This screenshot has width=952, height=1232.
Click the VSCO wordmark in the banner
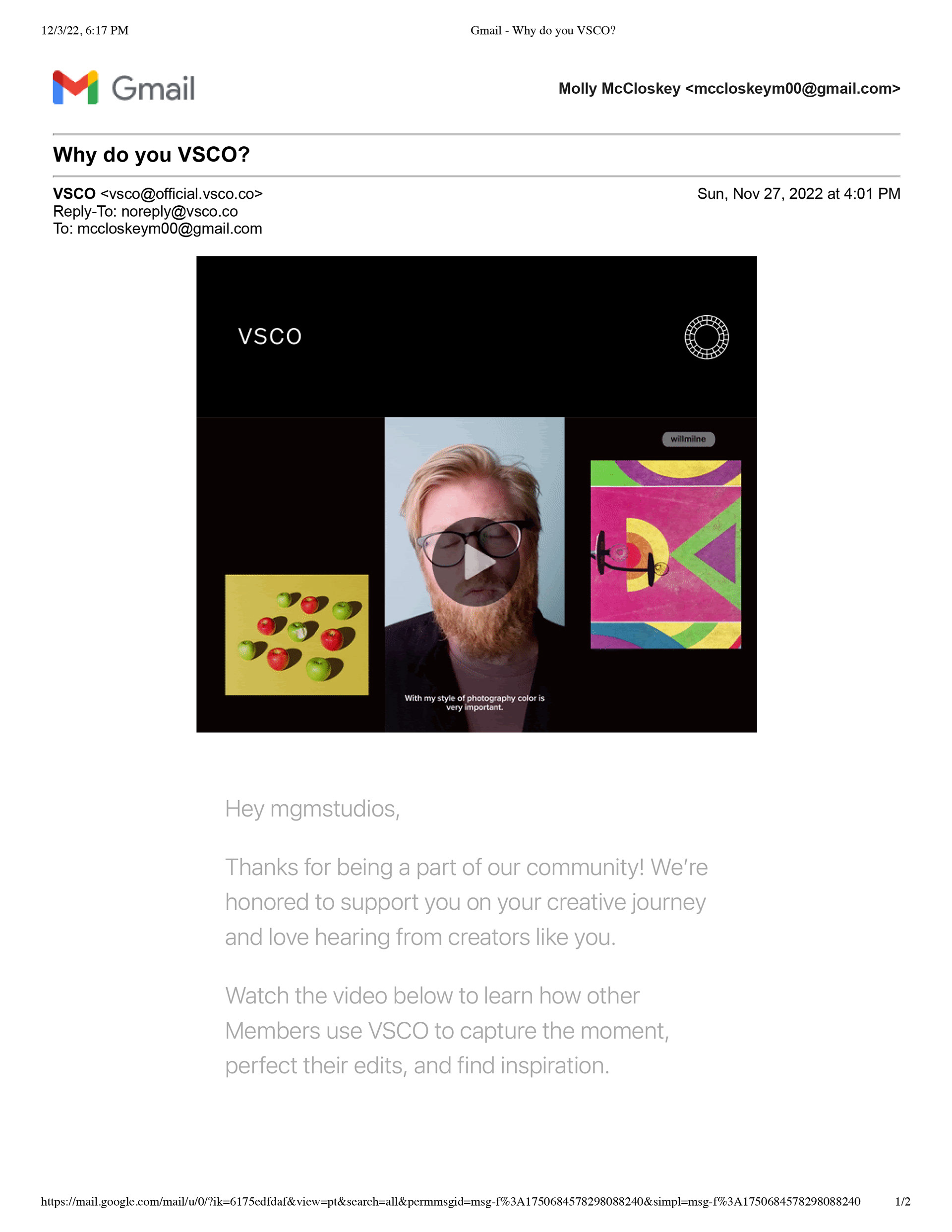coord(270,337)
